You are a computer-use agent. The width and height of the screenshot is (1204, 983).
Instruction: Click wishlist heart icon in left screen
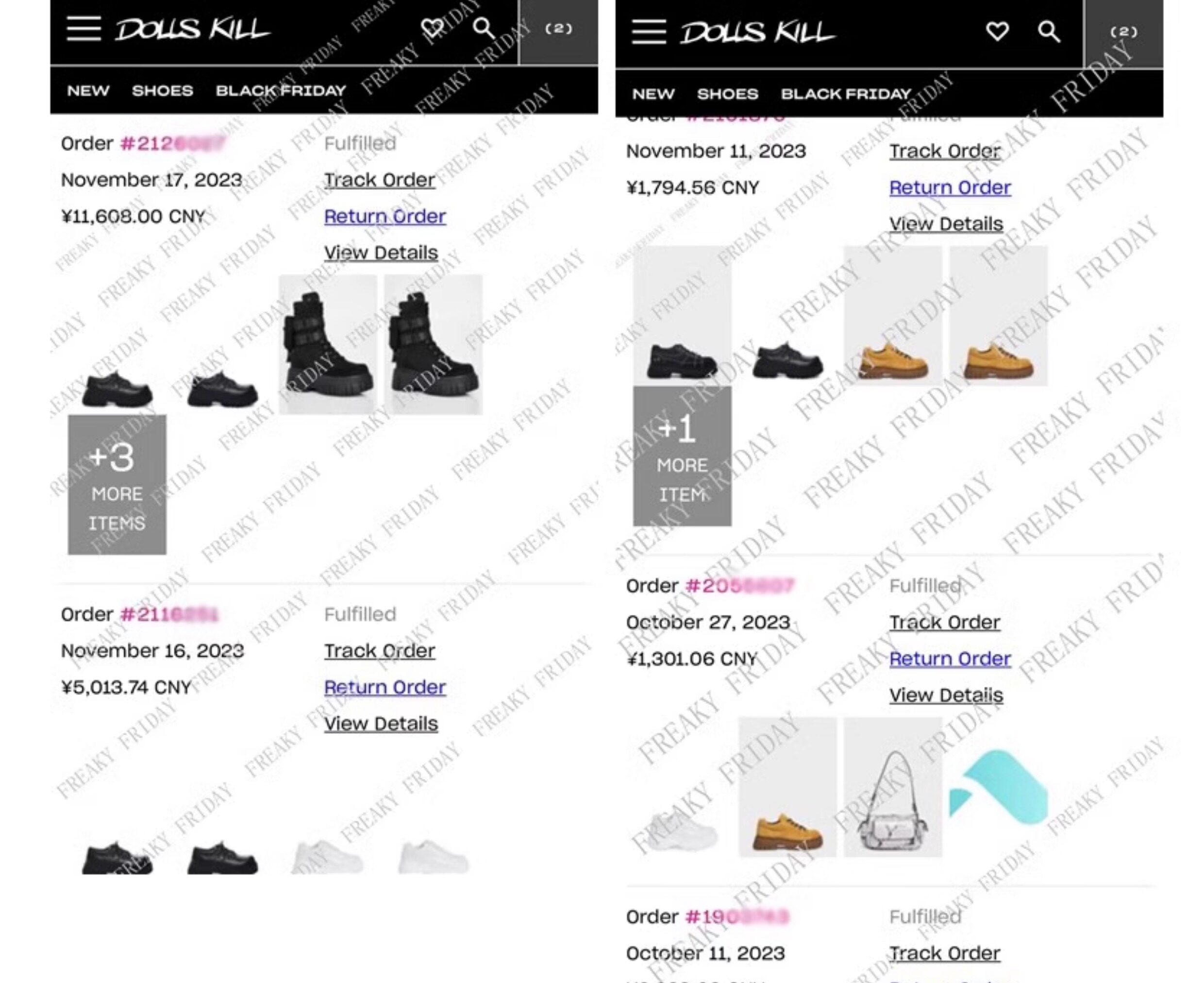click(433, 28)
